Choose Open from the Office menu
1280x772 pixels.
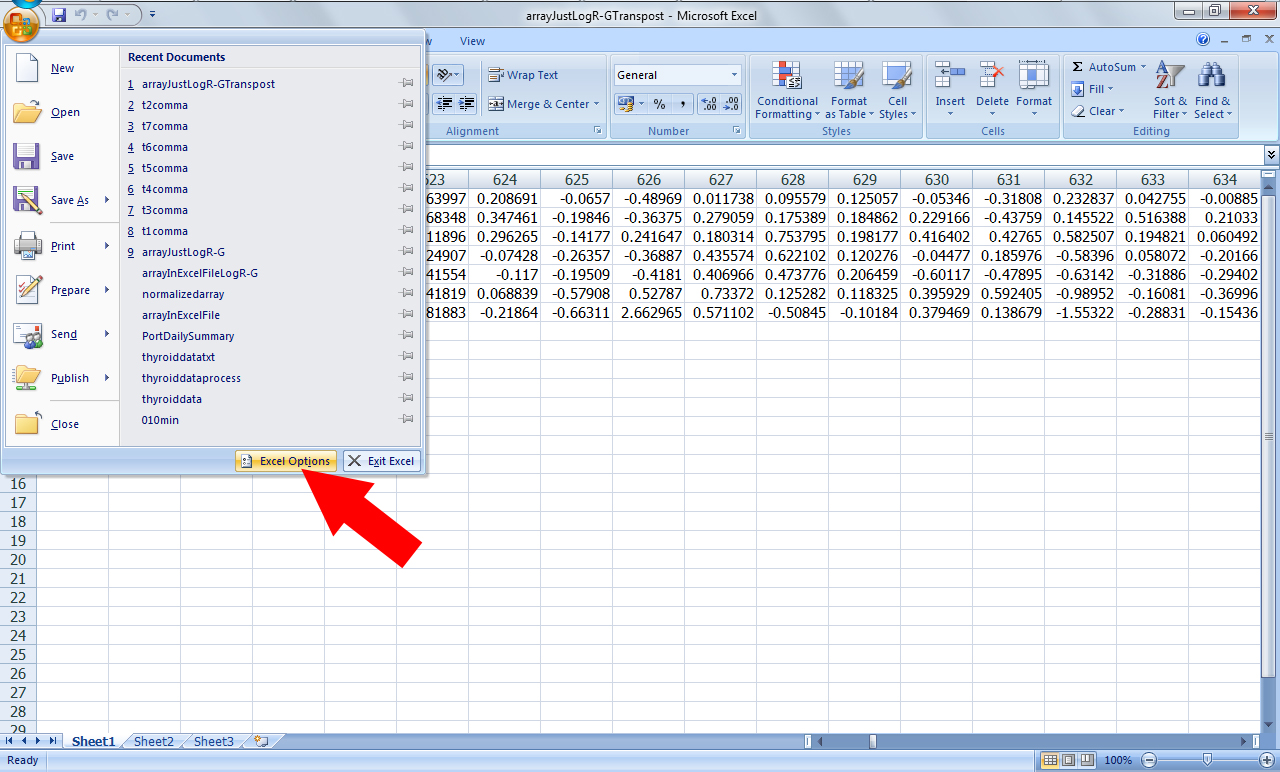pyautogui.click(x=62, y=112)
